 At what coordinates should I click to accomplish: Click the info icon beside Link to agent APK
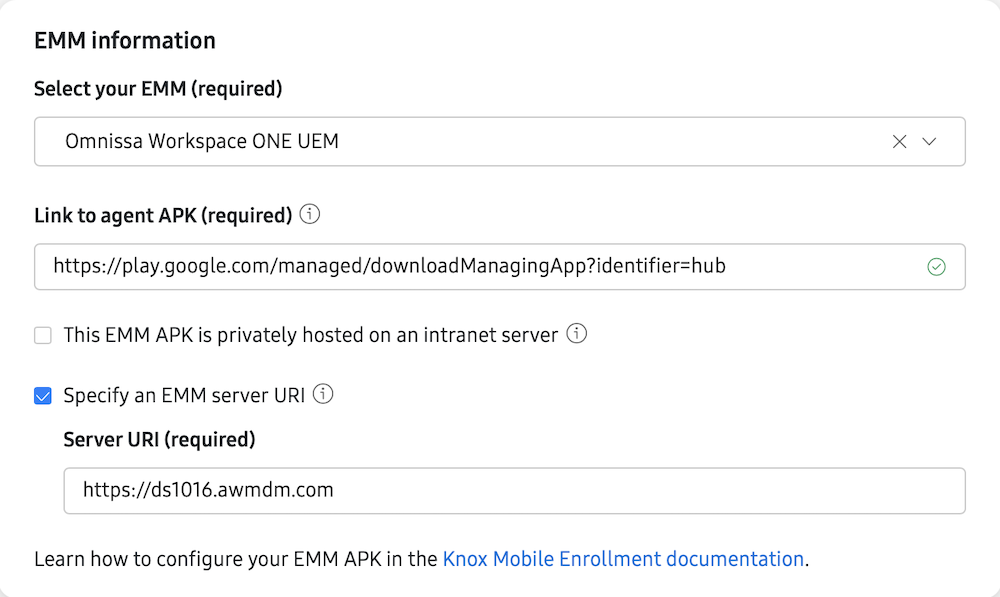[310, 214]
